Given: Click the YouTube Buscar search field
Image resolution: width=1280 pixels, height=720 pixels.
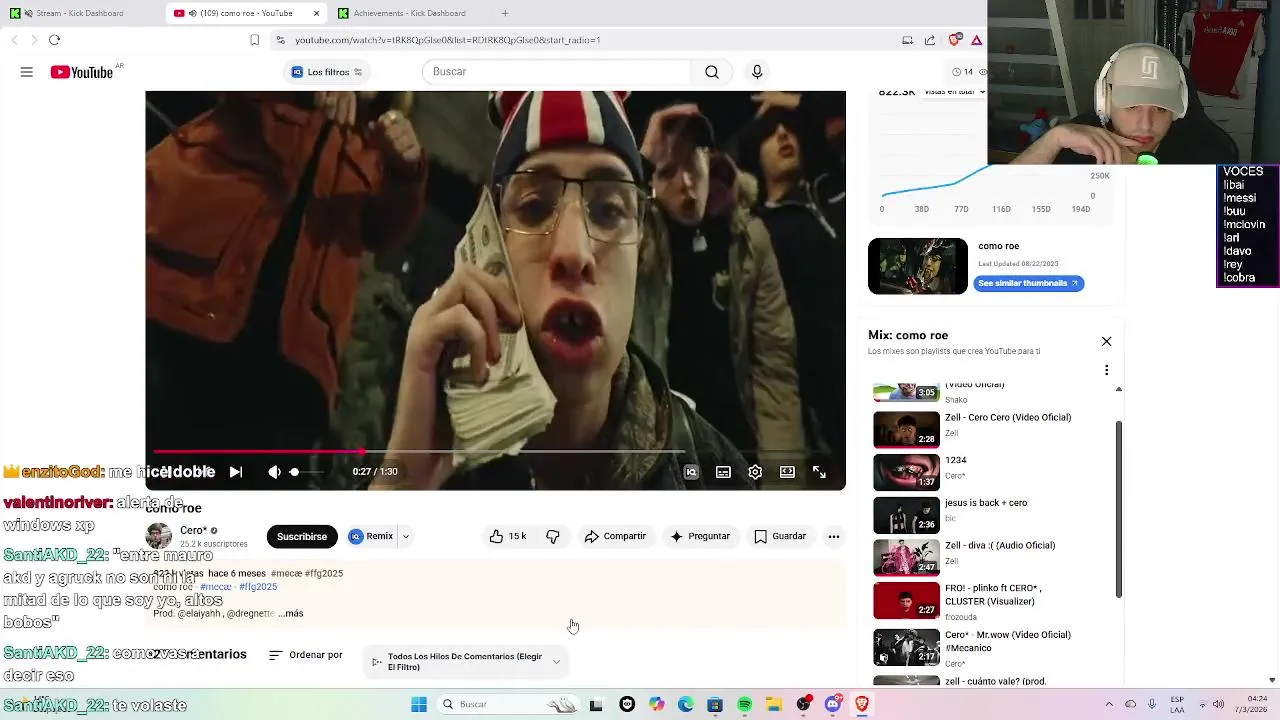Looking at the screenshot, I should pos(556,72).
